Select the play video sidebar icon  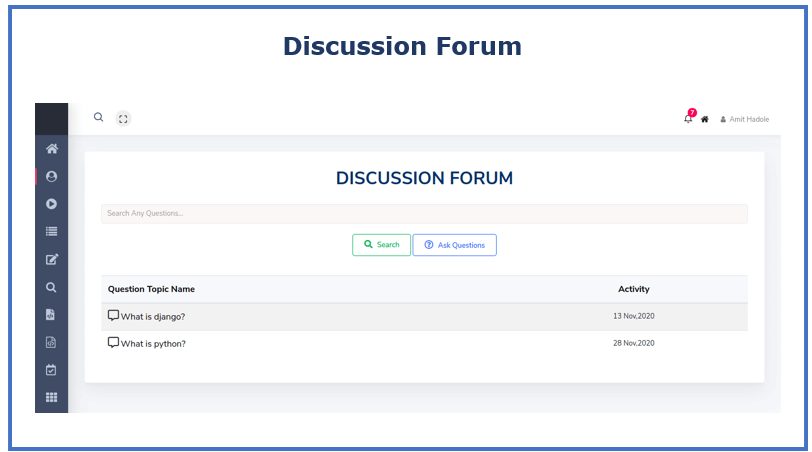click(51, 204)
